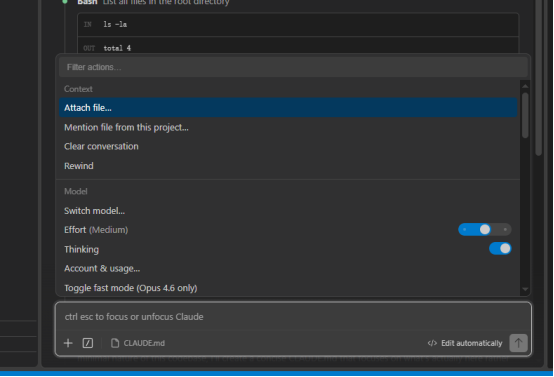Viewport: 554px width, 377px height.
Task: Focus the Filter actions search field
Action: click(x=293, y=67)
